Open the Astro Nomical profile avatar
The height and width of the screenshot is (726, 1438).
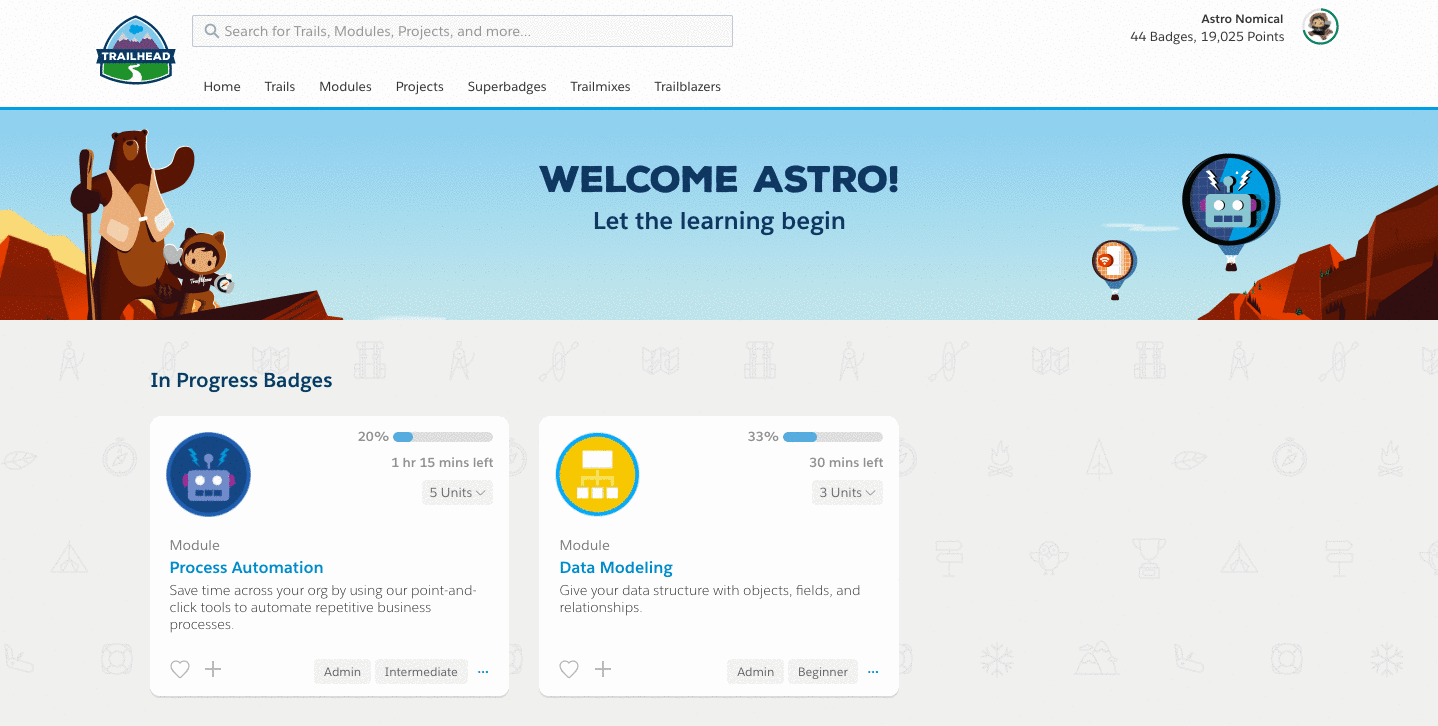[1320, 27]
